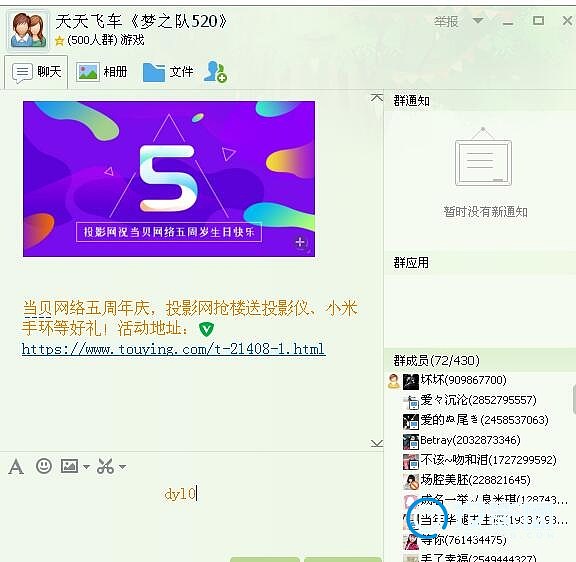The height and width of the screenshot is (562, 576).
Task: Open the 相册 tab
Action: tap(101, 72)
